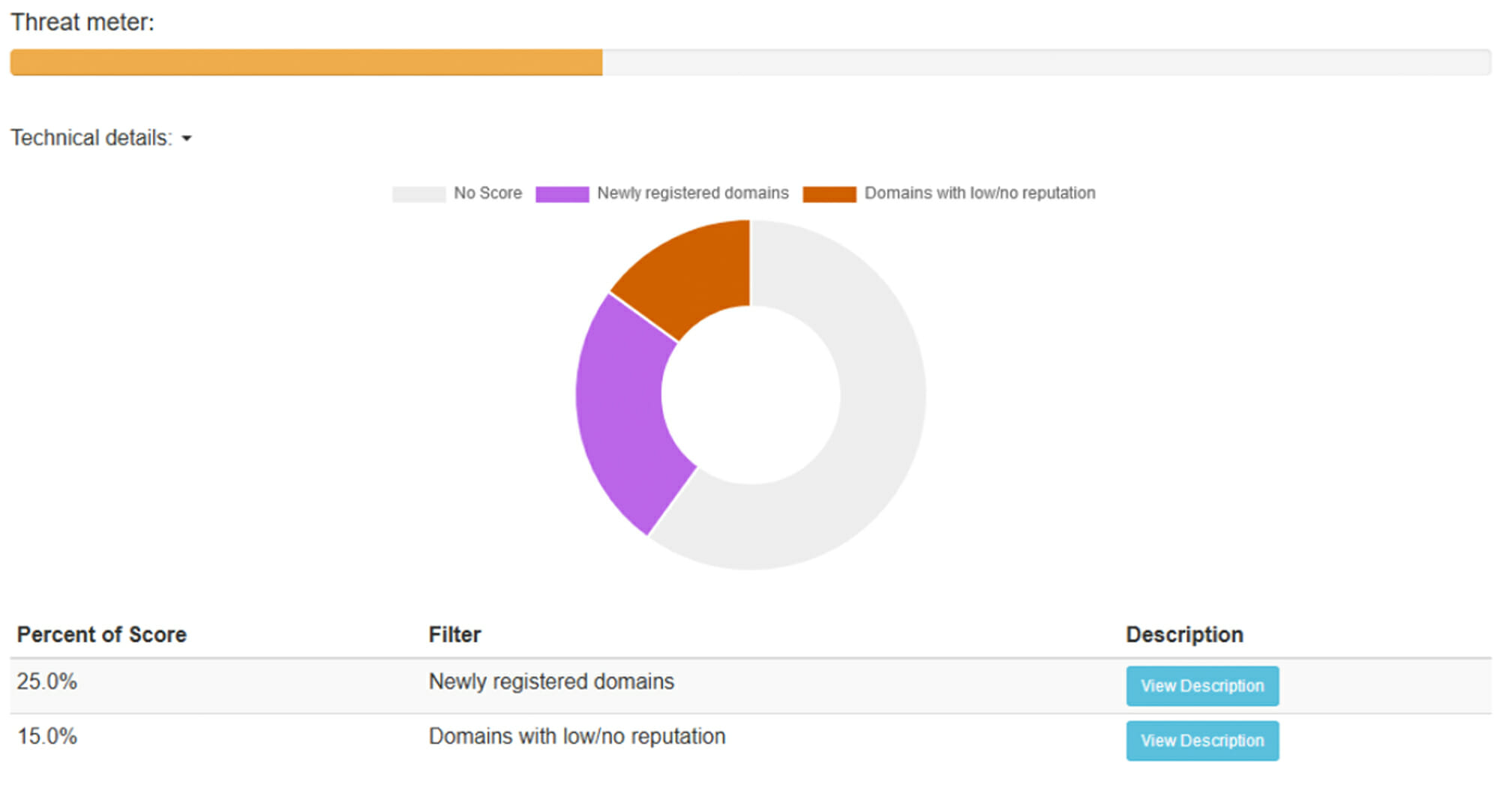Click the purple legend color swatch

(562, 194)
